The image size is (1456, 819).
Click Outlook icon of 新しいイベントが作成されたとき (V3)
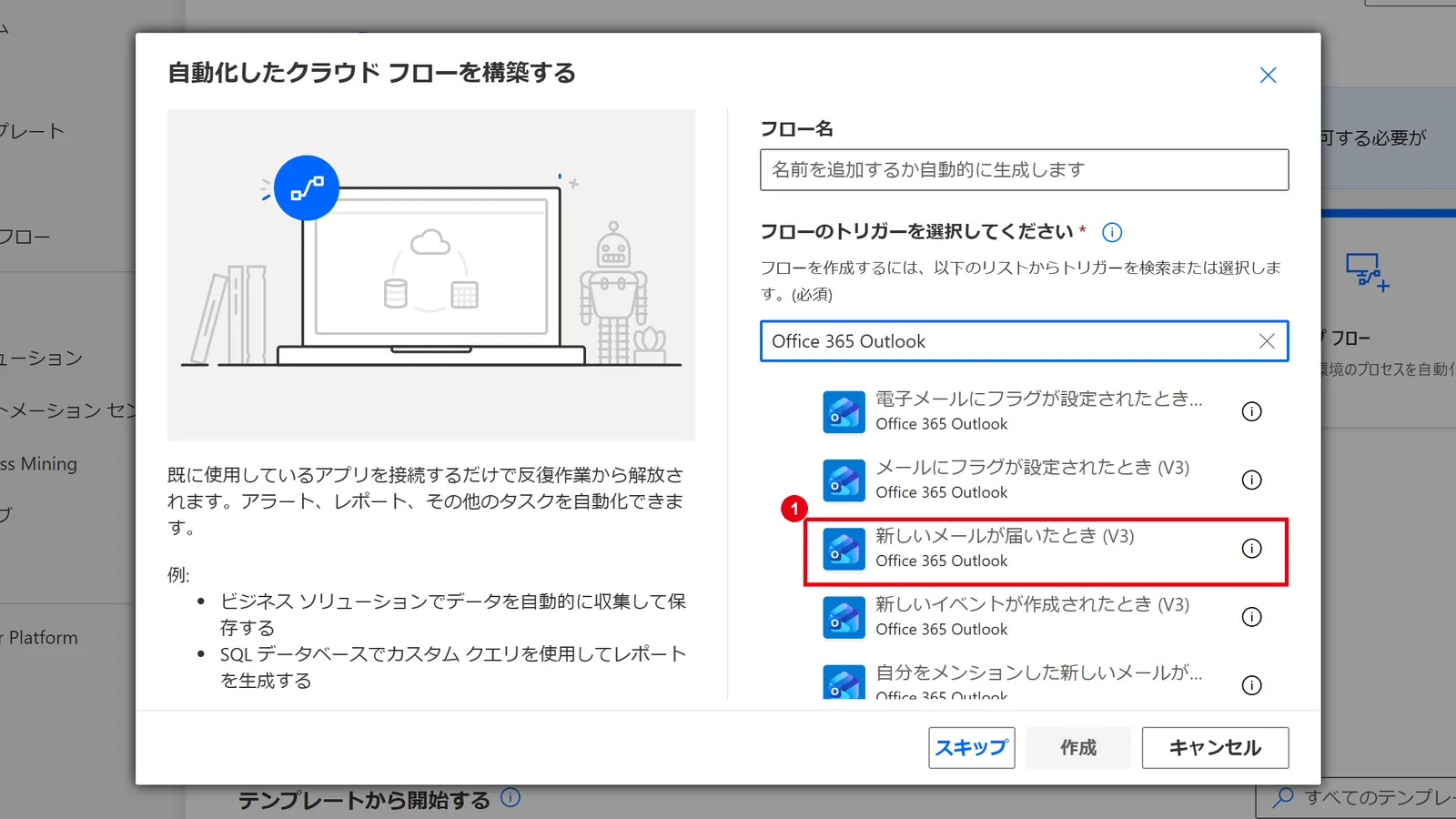(844, 618)
